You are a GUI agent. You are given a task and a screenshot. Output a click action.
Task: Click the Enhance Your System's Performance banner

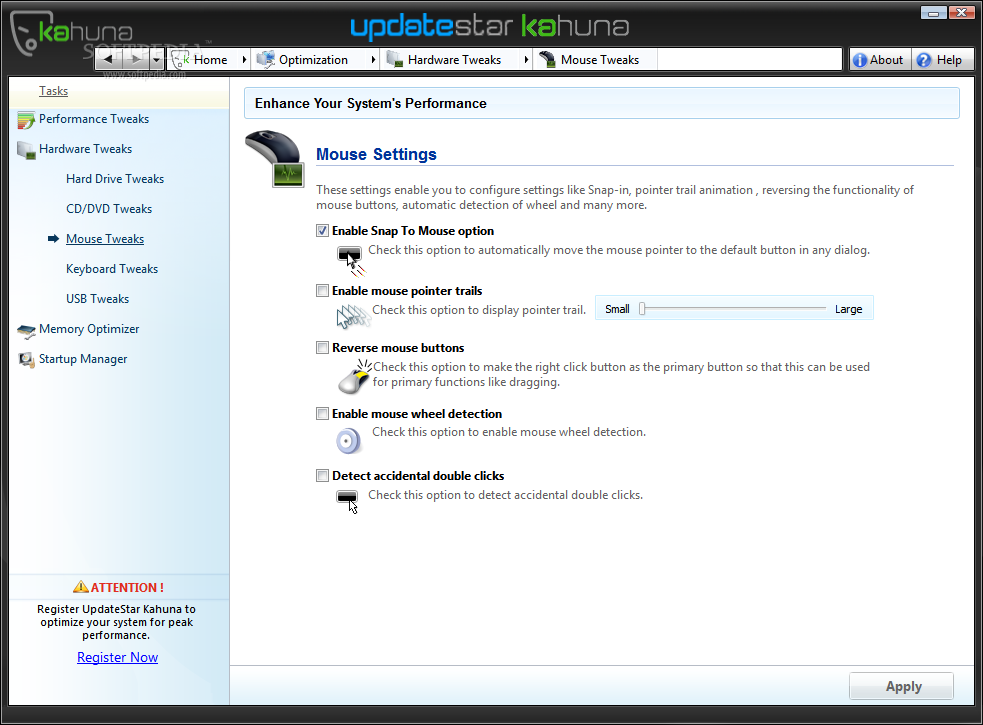click(602, 103)
